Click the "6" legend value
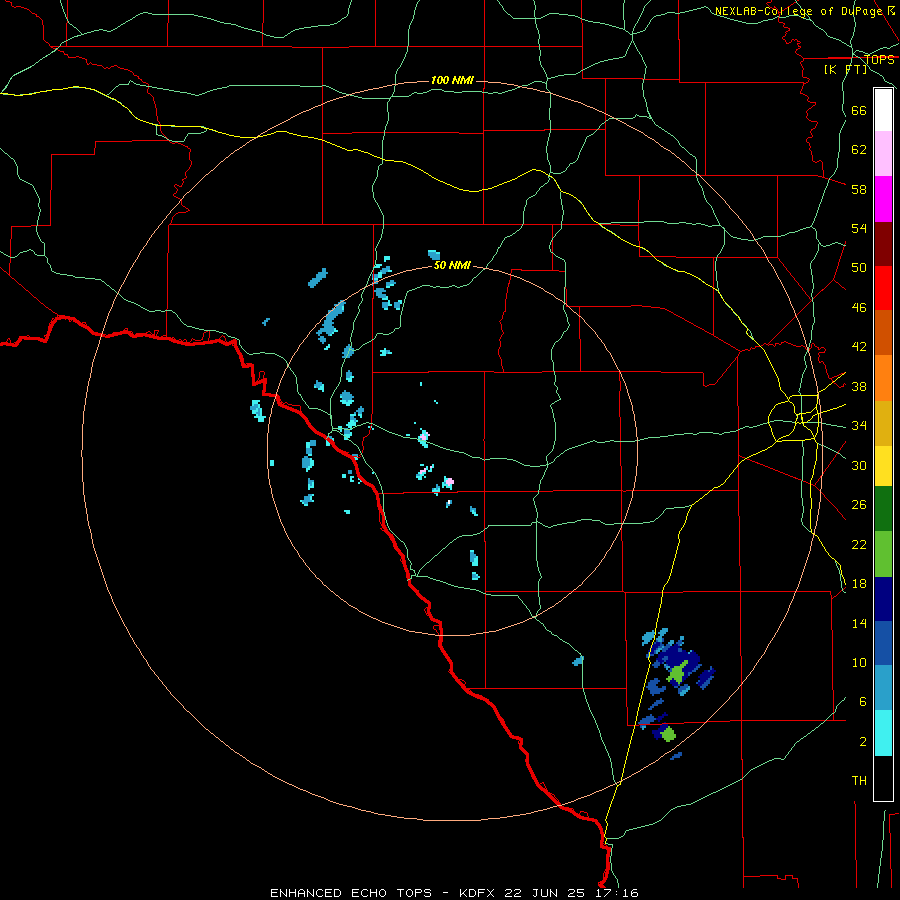900x900 pixels. (862, 702)
